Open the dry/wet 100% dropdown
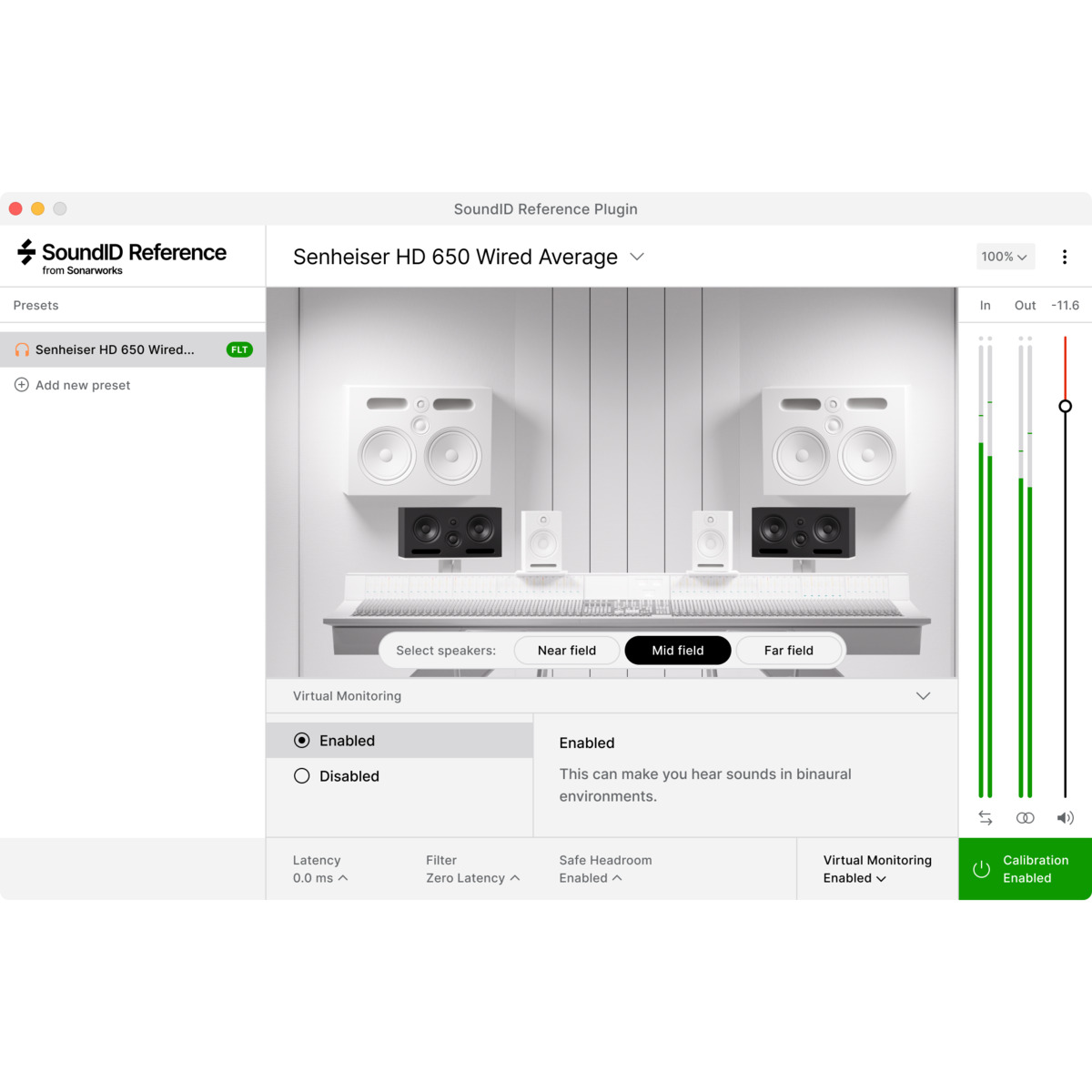This screenshot has width=1092, height=1092. click(x=1005, y=257)
